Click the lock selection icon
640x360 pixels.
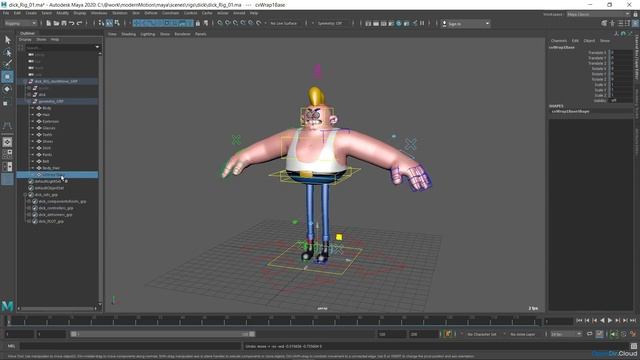(198, 23)
